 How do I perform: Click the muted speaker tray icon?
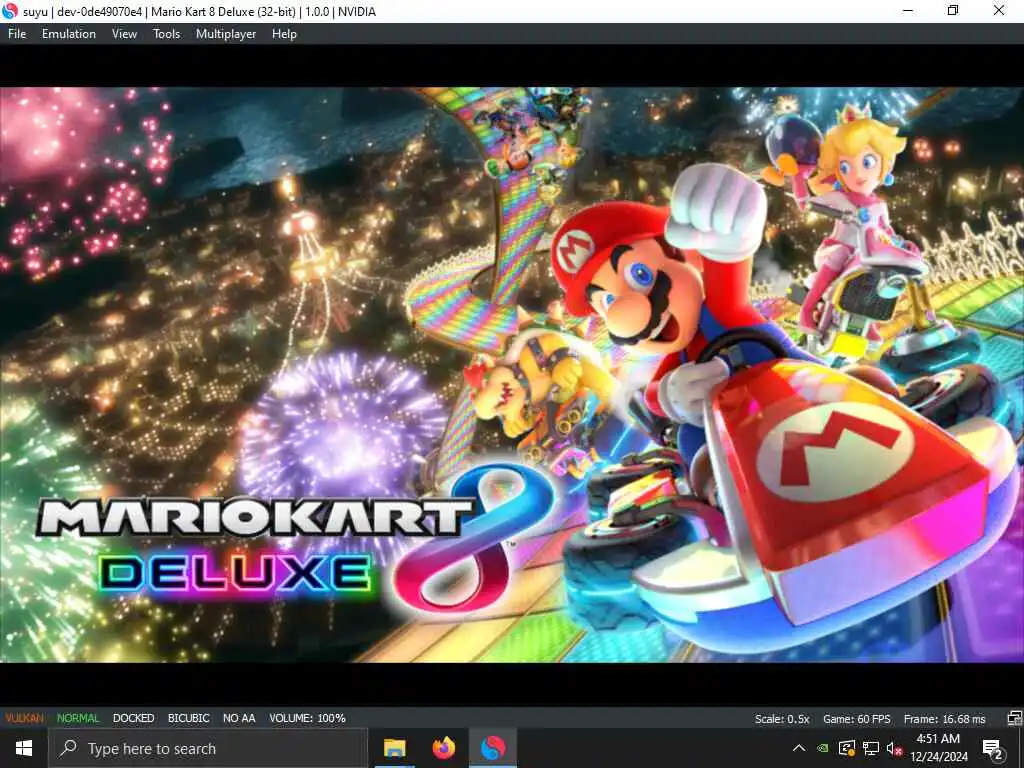click(x=894, y=748)
